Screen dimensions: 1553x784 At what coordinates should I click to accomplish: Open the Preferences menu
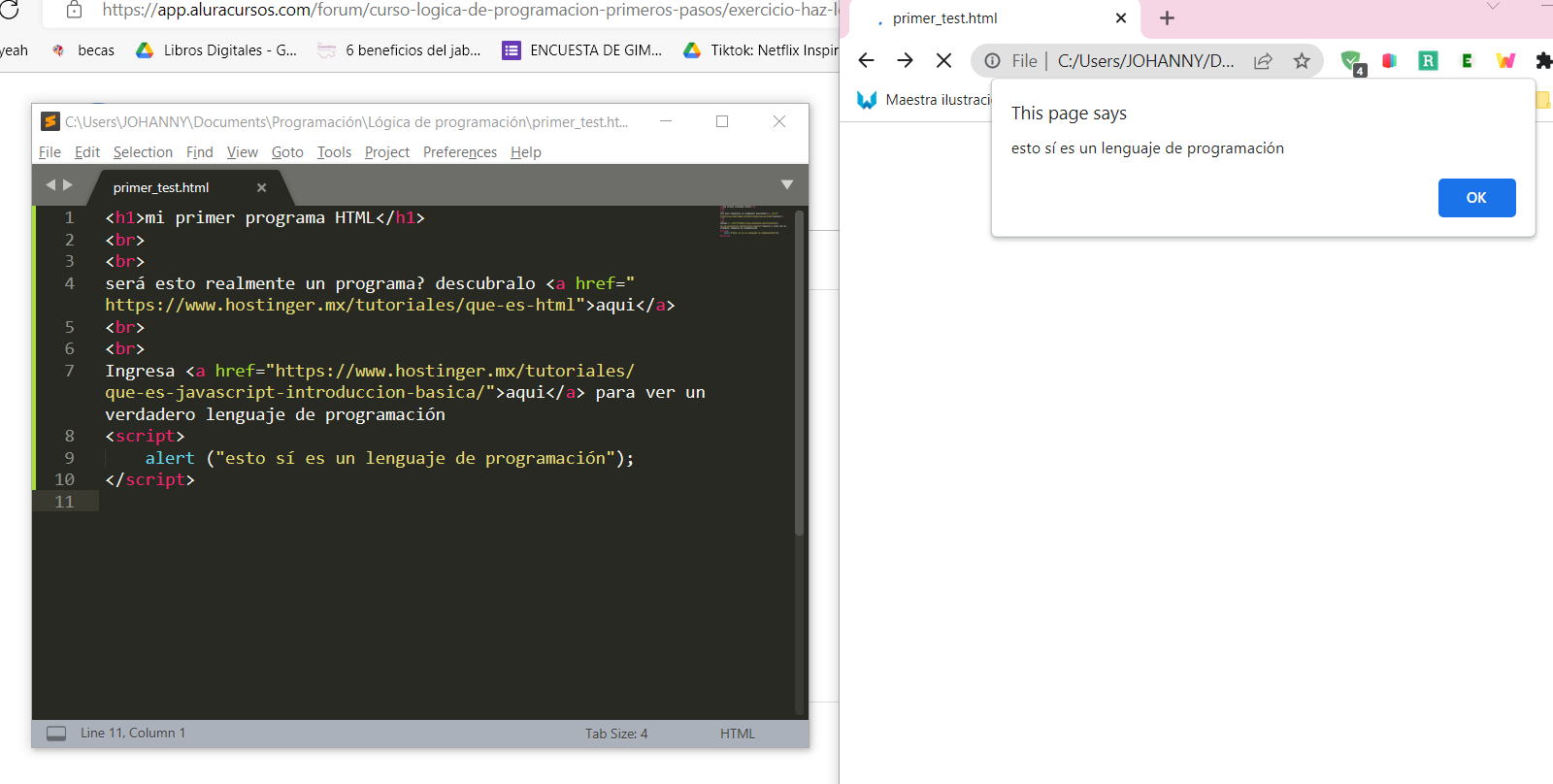pos(460,152)
